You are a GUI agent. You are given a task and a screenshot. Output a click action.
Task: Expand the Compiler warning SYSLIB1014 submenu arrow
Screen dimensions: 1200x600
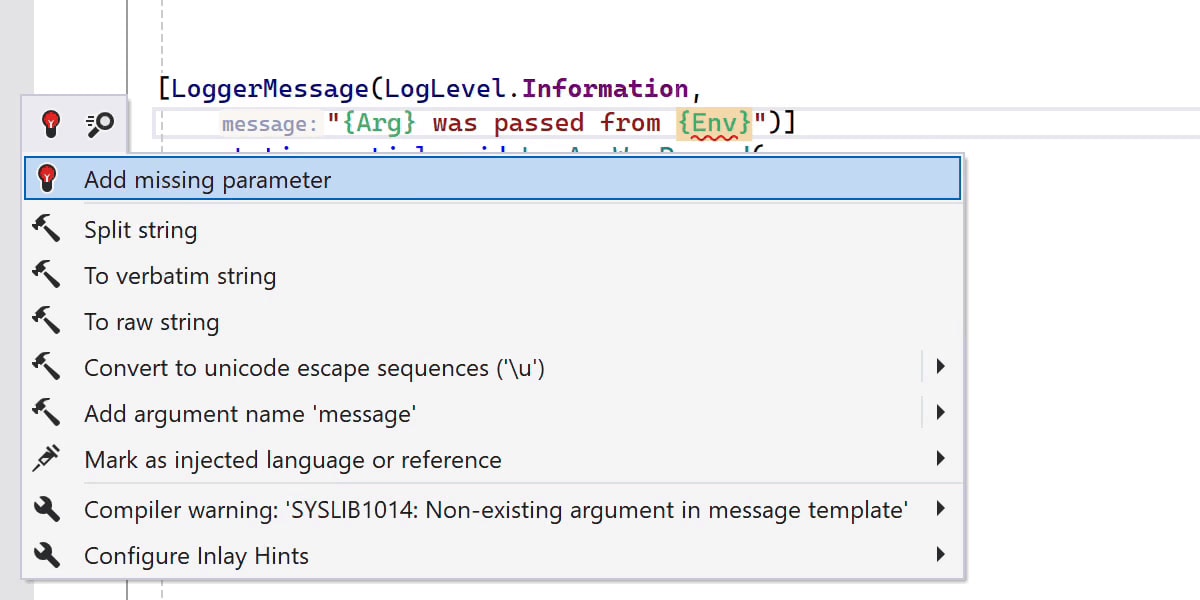[x=940, y=509]
